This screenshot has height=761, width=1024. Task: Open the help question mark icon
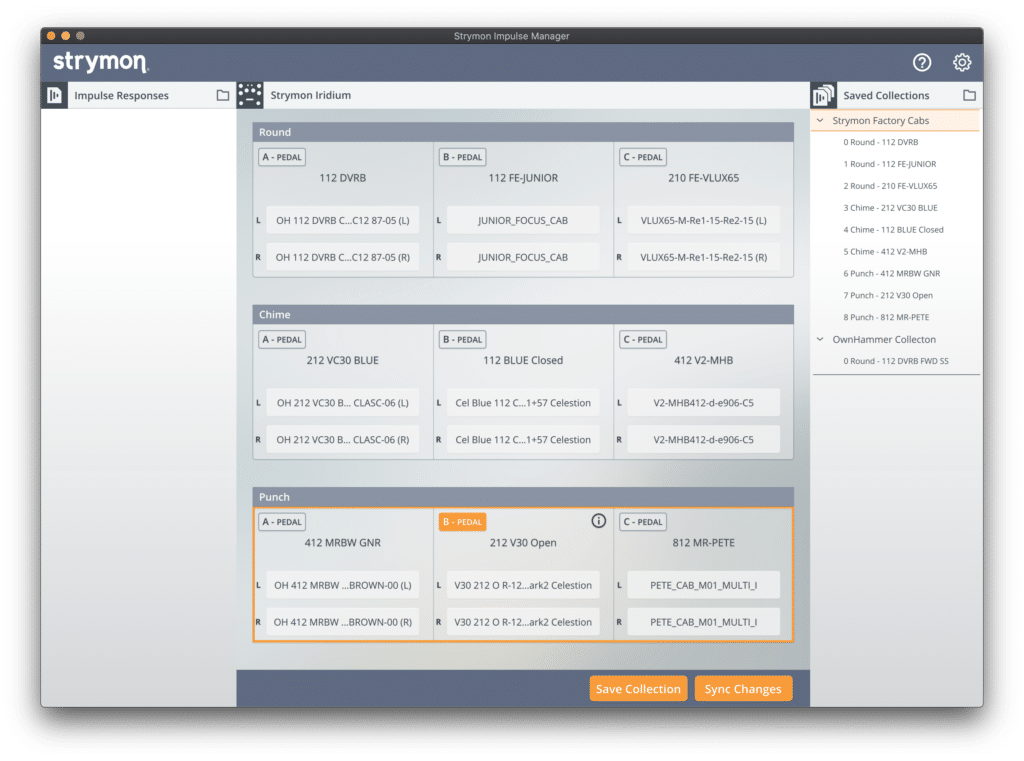click(921, 63)
